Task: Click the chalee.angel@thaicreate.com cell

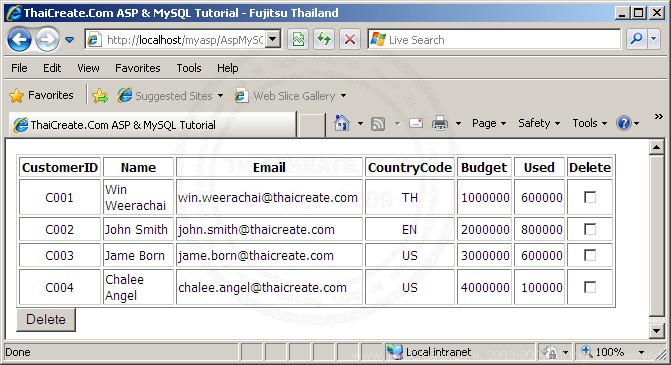Action: [x=269, y=287]
